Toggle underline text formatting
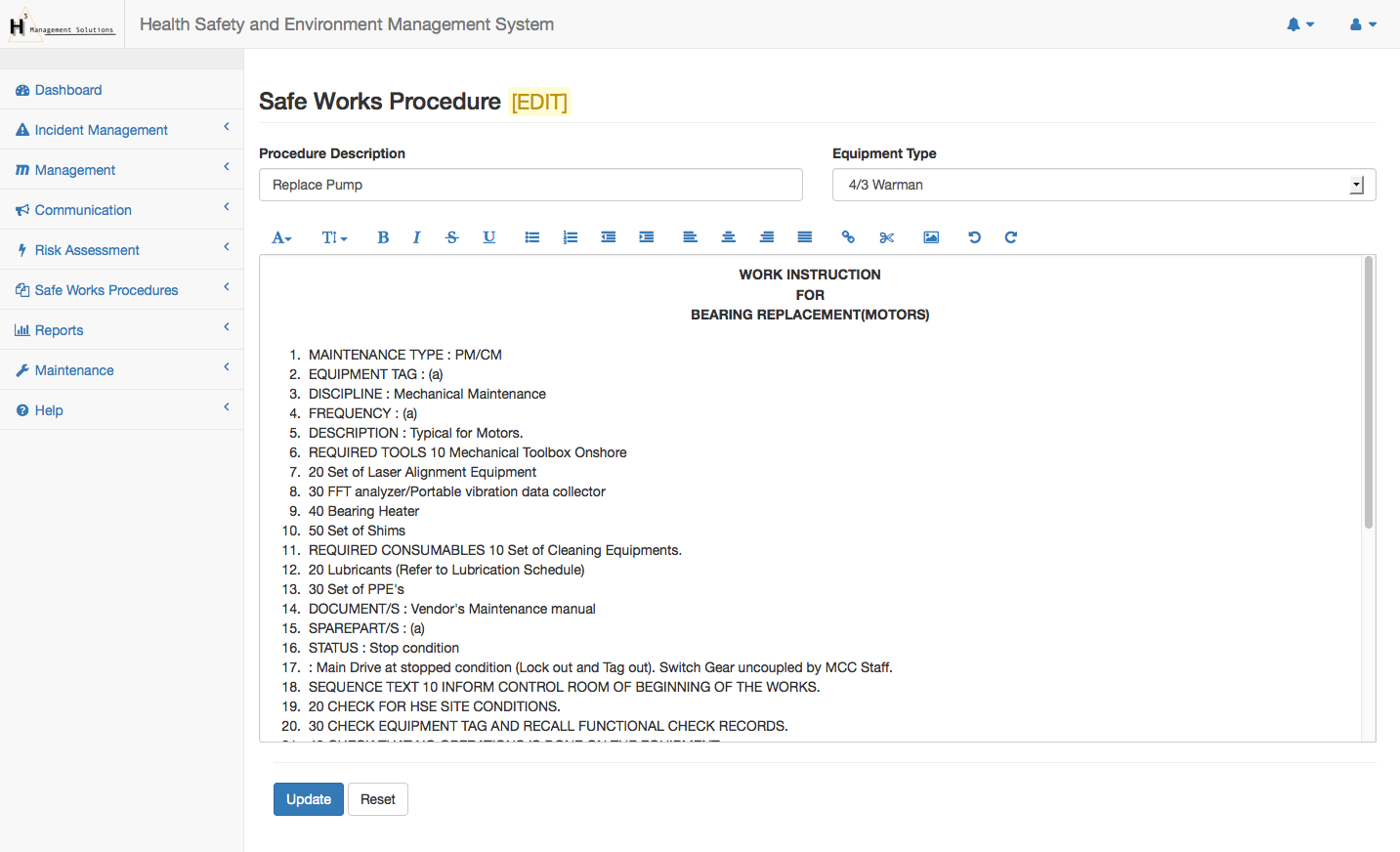 (489, 237)
